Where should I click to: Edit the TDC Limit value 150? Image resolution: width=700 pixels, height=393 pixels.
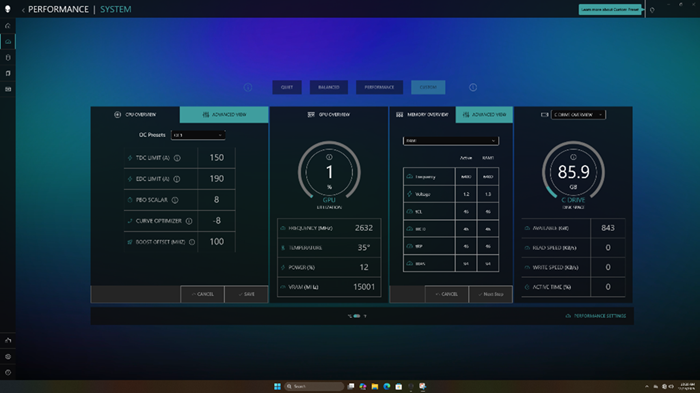pos(217,158)
